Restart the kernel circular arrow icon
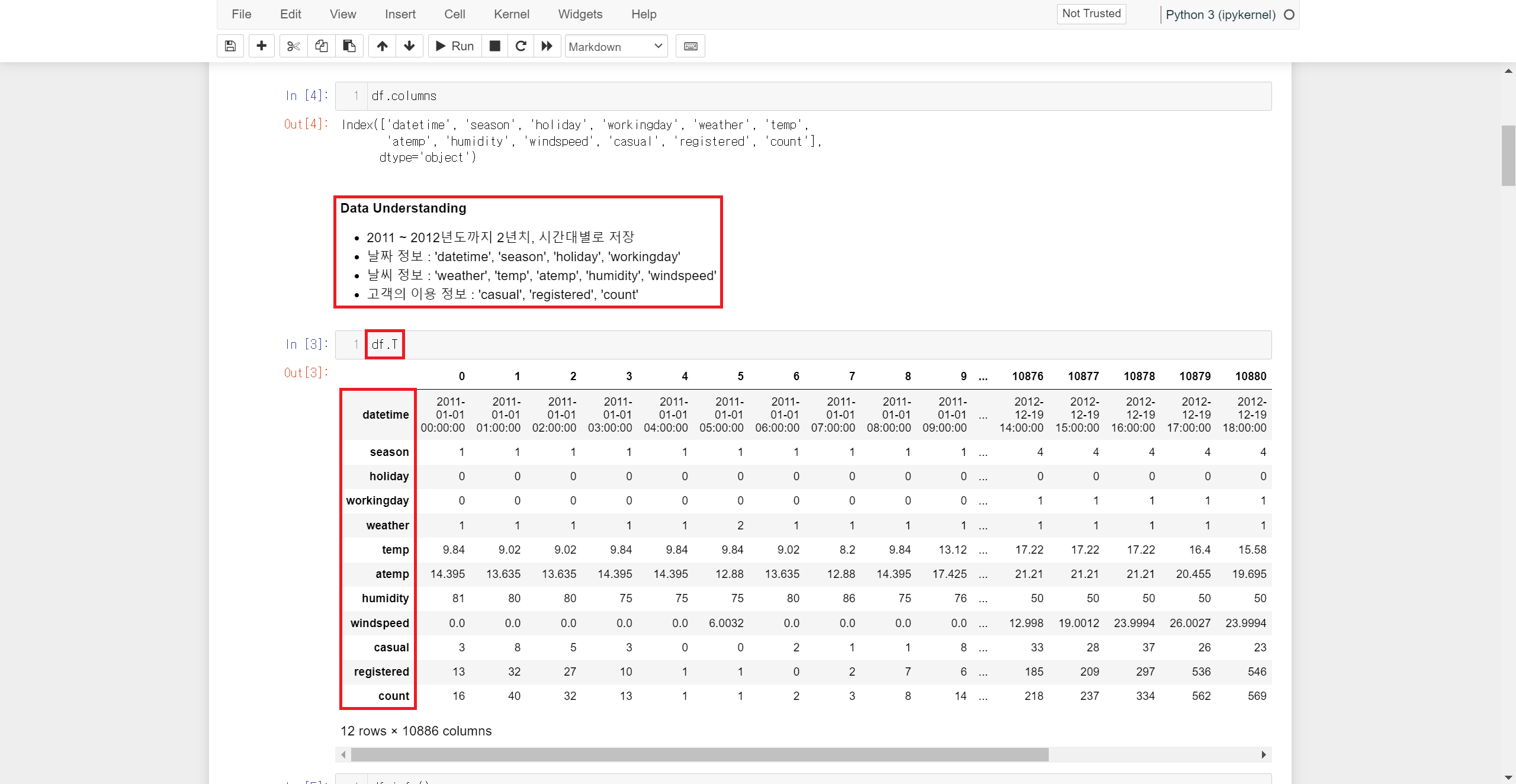1516x784 pixels. click(521, 46)
